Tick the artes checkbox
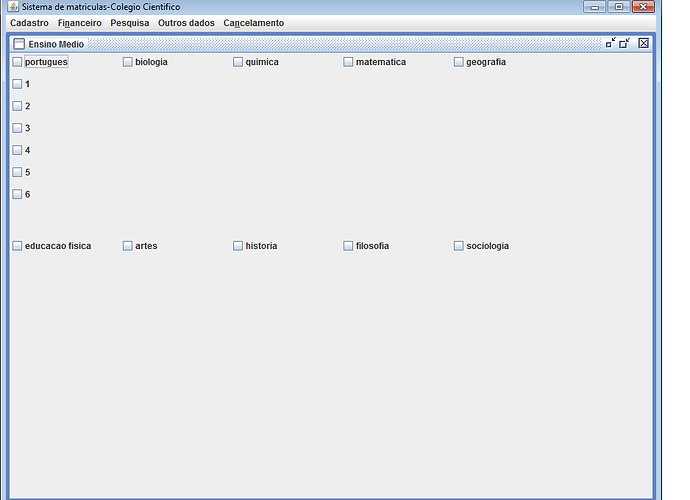 (128, 246)
